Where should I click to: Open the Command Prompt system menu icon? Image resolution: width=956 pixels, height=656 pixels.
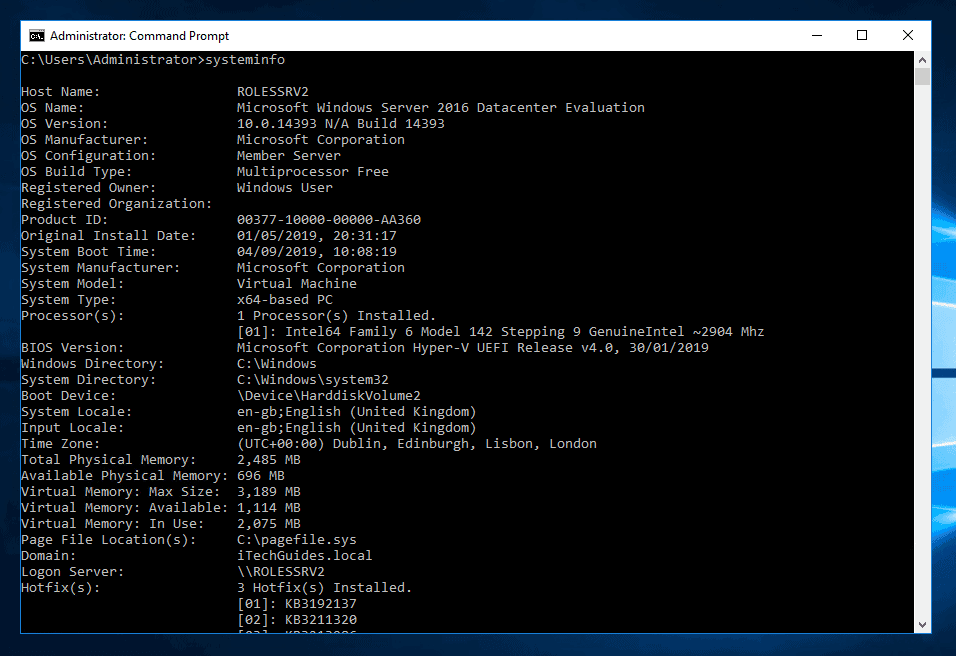pyautogui.click(x=37, y=36)
